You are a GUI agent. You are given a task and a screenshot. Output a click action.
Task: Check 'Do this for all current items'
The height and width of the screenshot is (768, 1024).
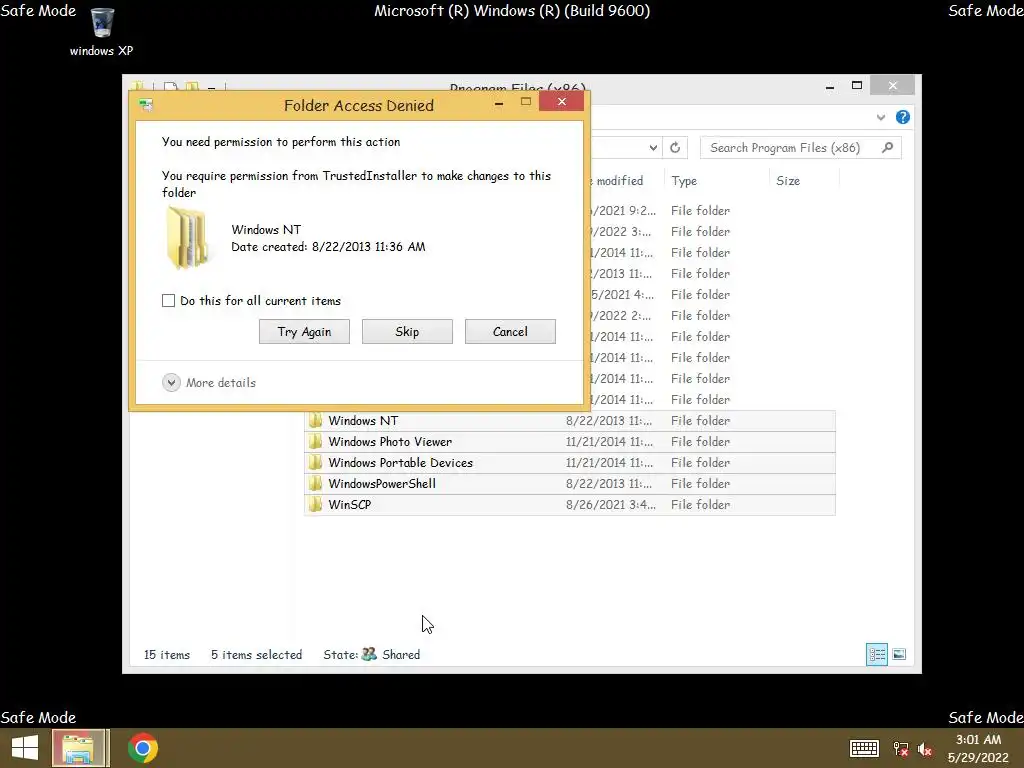pos(168,300)
